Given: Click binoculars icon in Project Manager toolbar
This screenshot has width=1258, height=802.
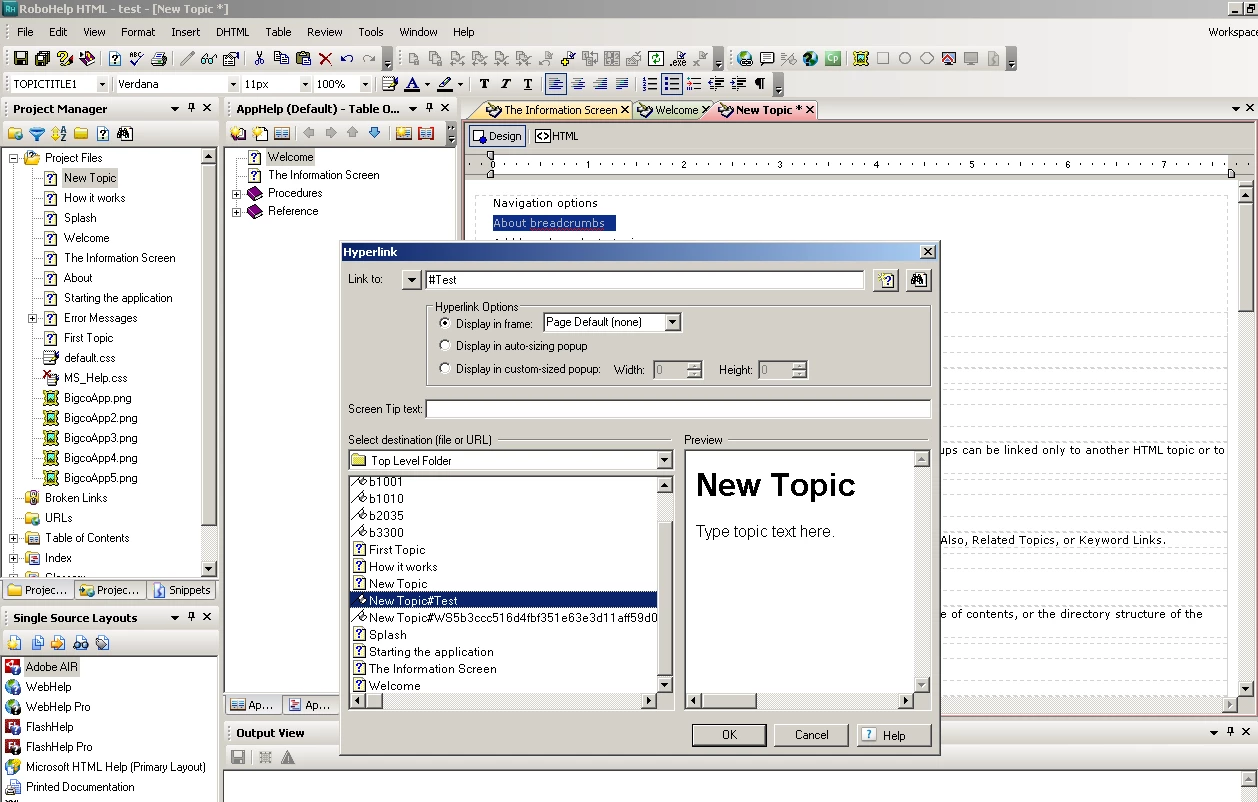Looking at the screenshot, I should point(125,133).
